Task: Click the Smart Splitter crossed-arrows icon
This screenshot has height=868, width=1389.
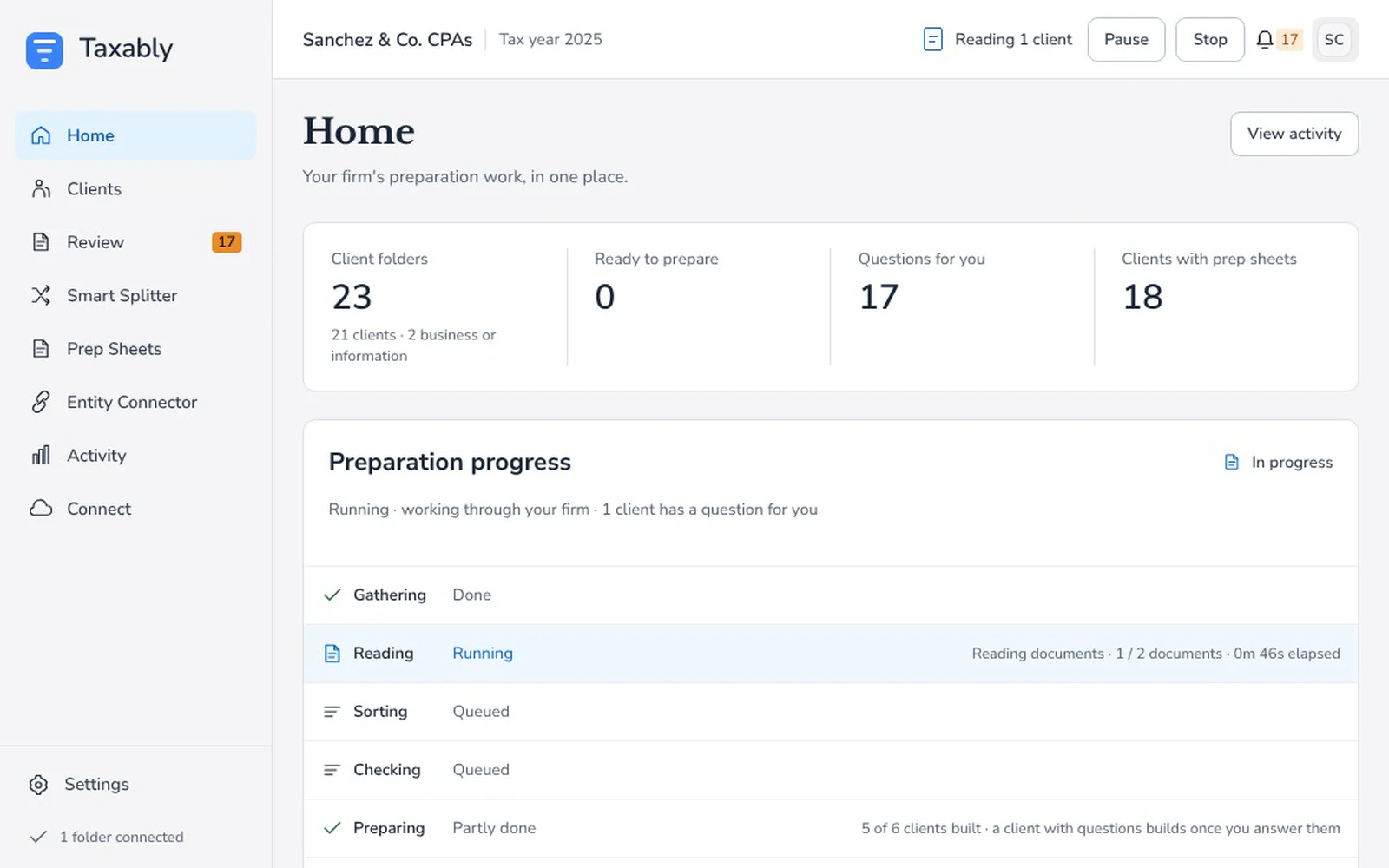Action: click(41, 295)
